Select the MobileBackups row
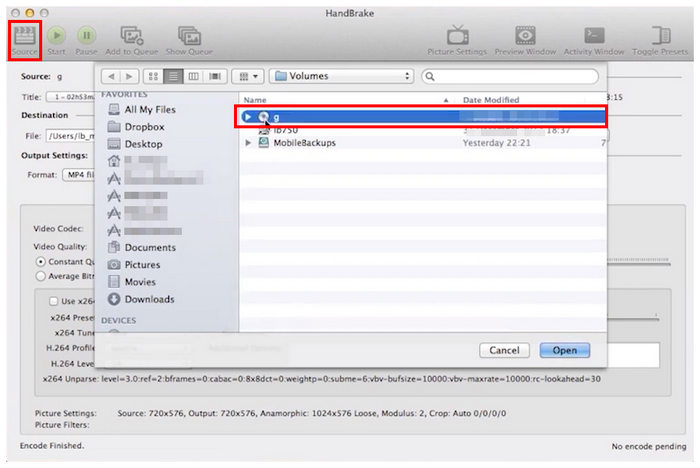The width and height of the screenshot is (700, 468). [423, 143]
